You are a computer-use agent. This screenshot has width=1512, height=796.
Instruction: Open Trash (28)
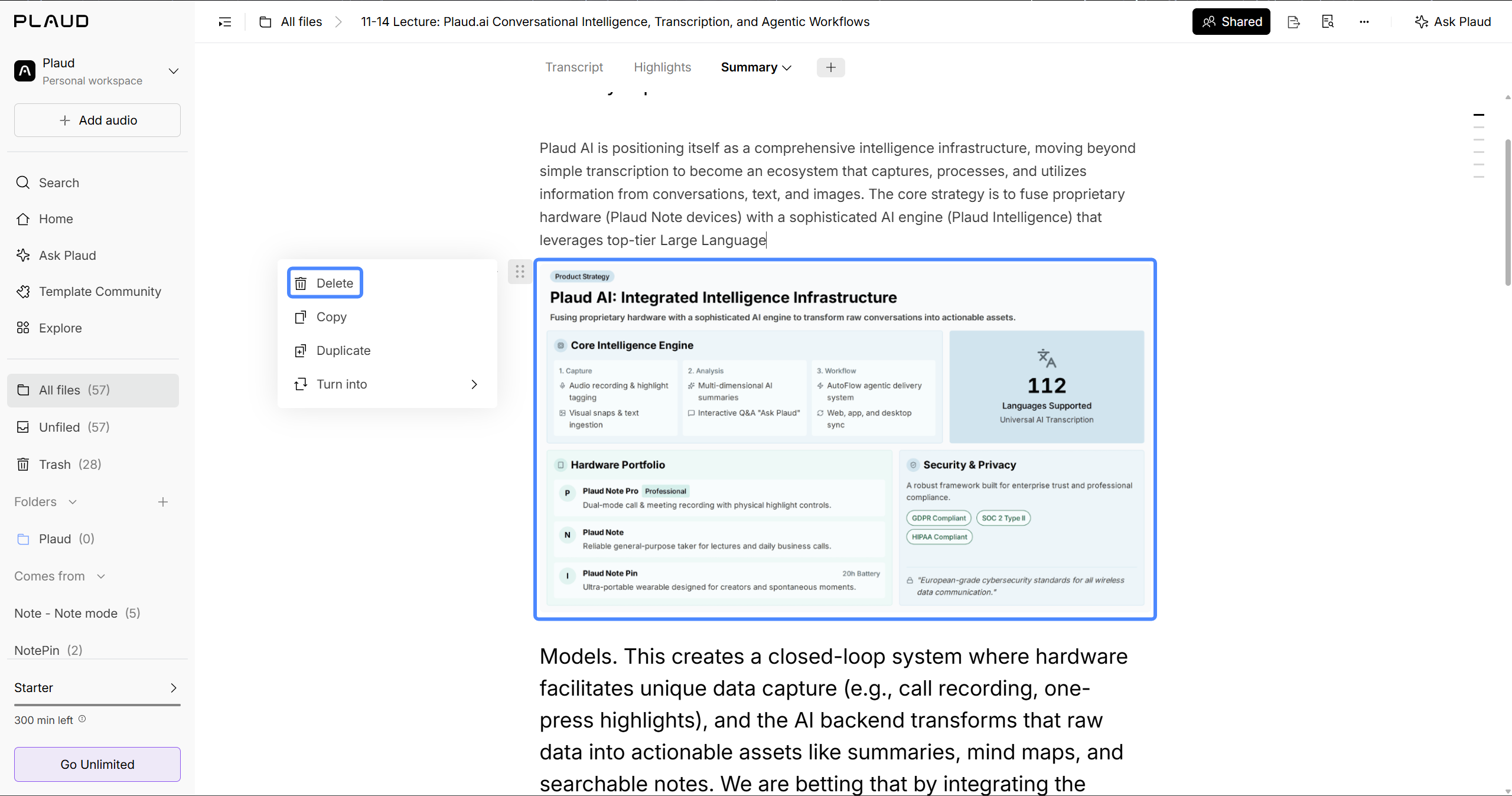point(59,465)
